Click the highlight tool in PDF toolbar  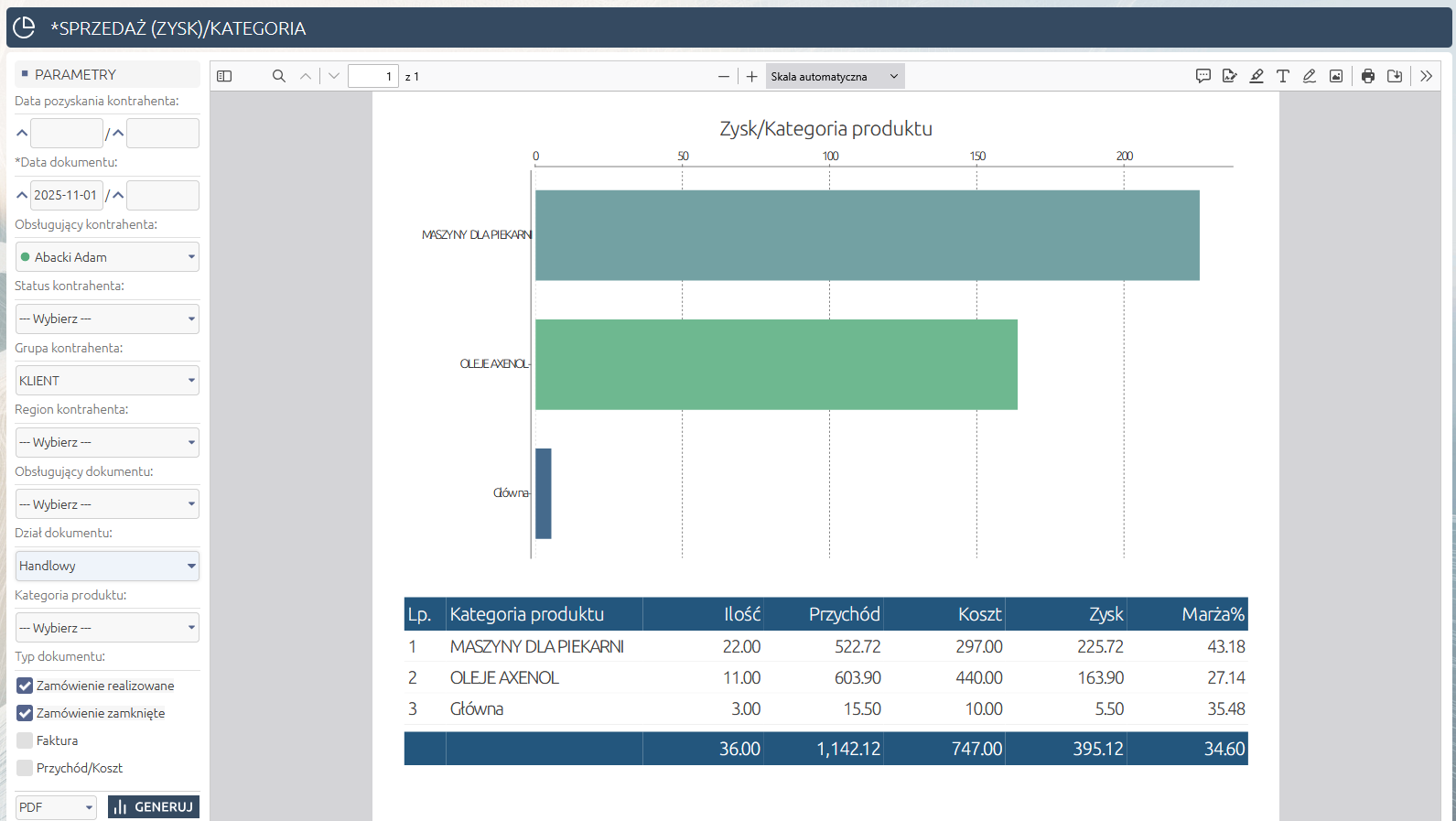point(1256,77)
